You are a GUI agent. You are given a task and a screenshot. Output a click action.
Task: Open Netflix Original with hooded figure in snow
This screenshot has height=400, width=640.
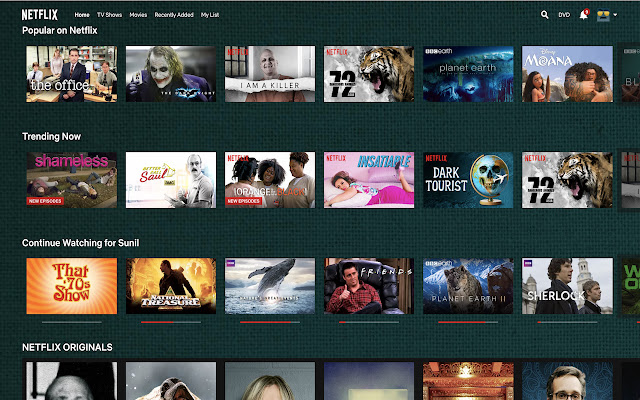171,381
